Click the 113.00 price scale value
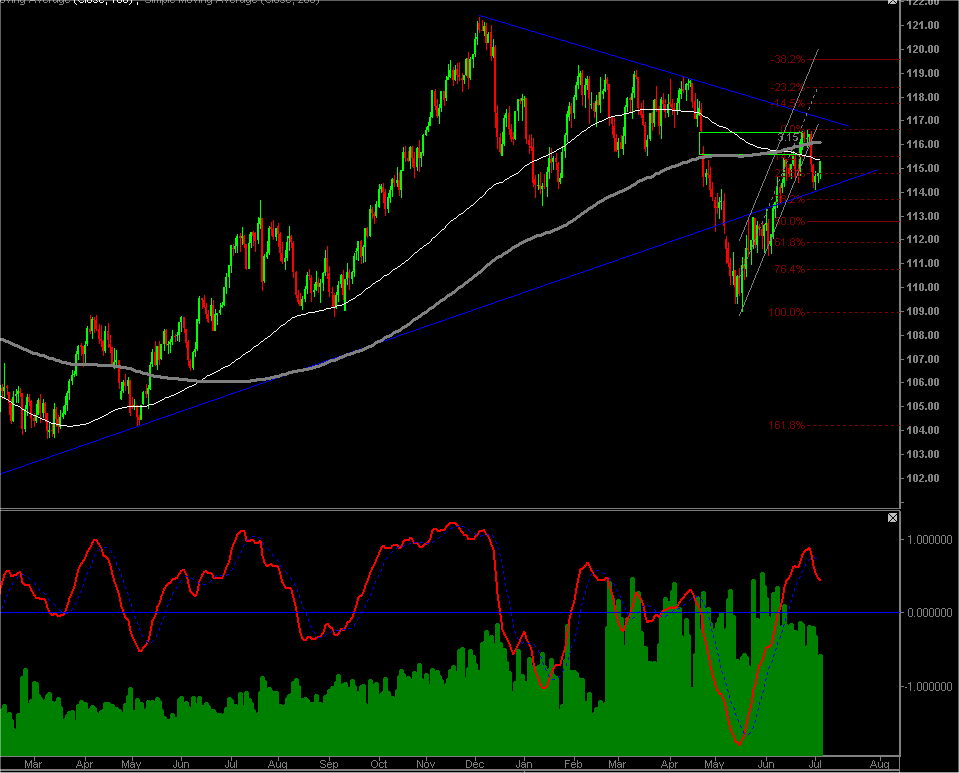 [923, 216]
